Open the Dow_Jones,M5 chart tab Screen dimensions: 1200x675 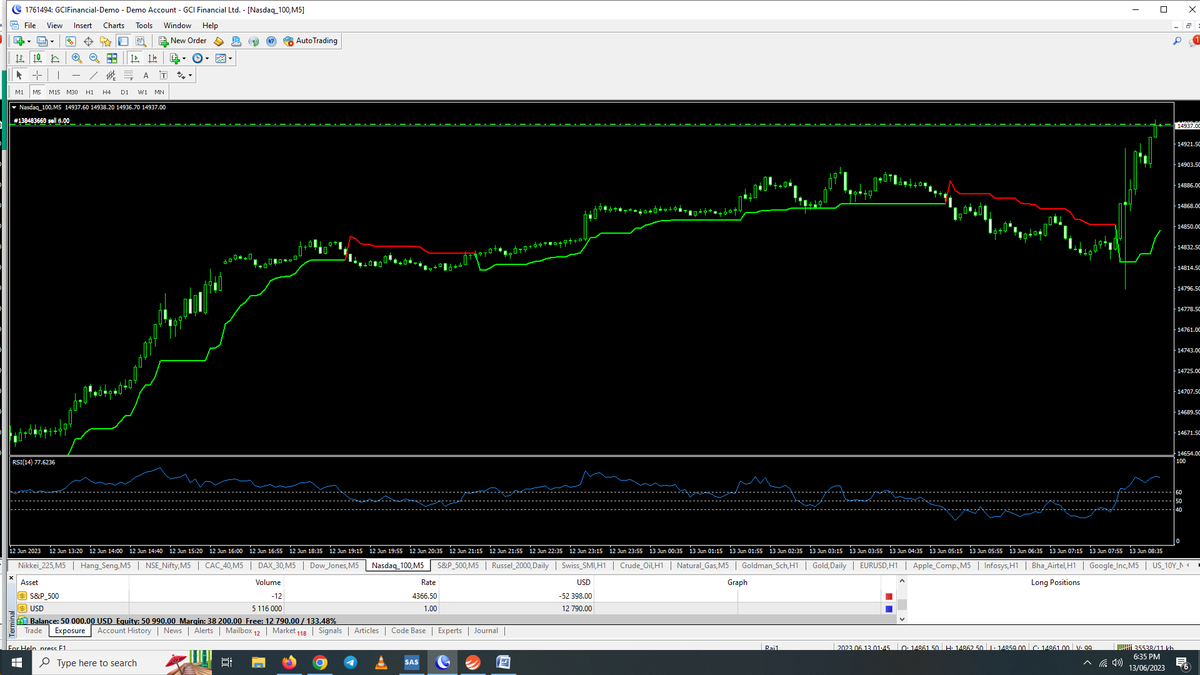[334, 566]
